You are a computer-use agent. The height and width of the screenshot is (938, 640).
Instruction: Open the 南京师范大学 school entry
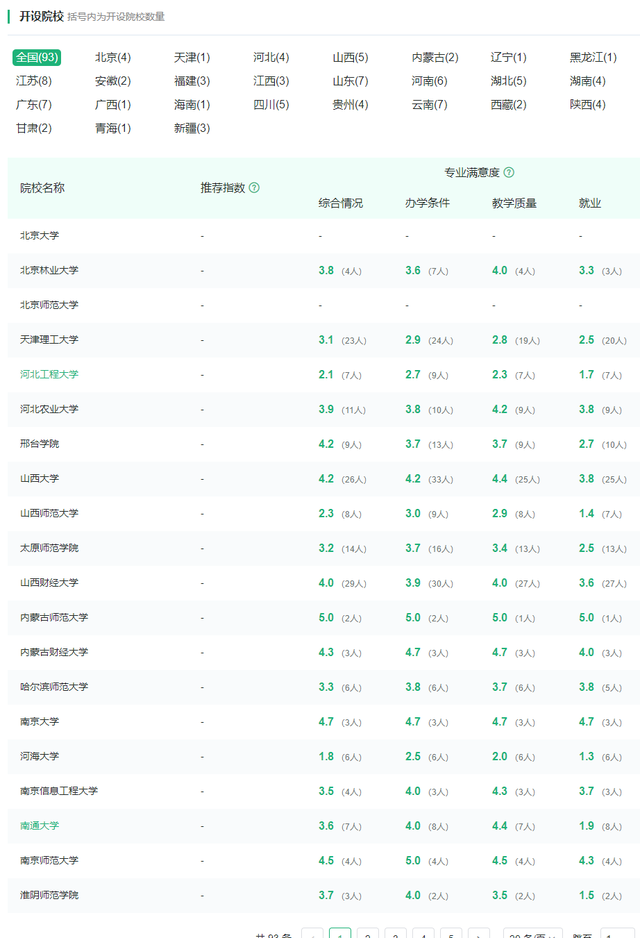tap(49, 860)
